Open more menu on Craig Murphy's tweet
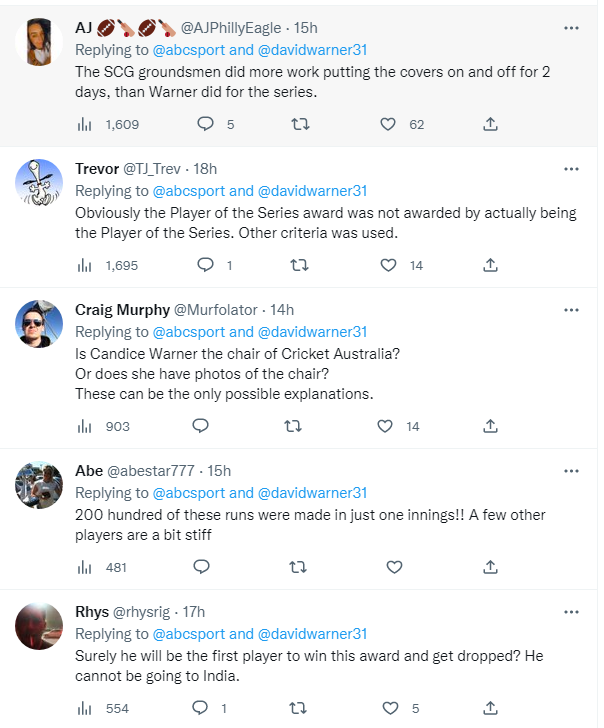The width and height of the screenshot is (604, 728). coord(571,310)
